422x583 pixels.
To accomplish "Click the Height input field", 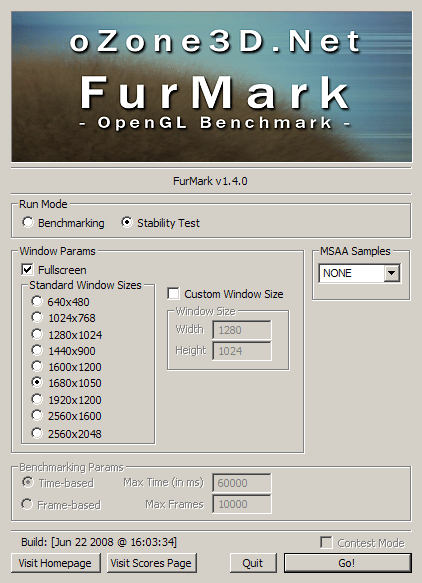I will click(242, 351).
